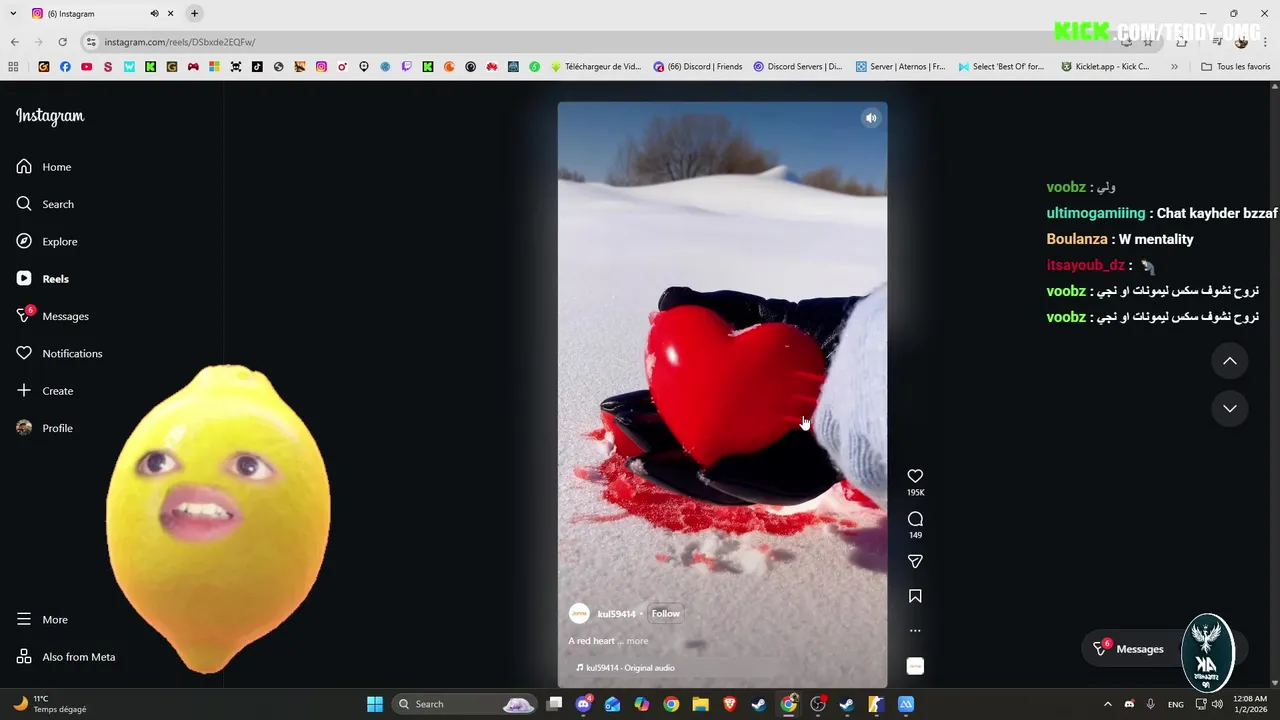Open the Discord | Friends bookmark
Screen dimensions: 1280x720
697,67
